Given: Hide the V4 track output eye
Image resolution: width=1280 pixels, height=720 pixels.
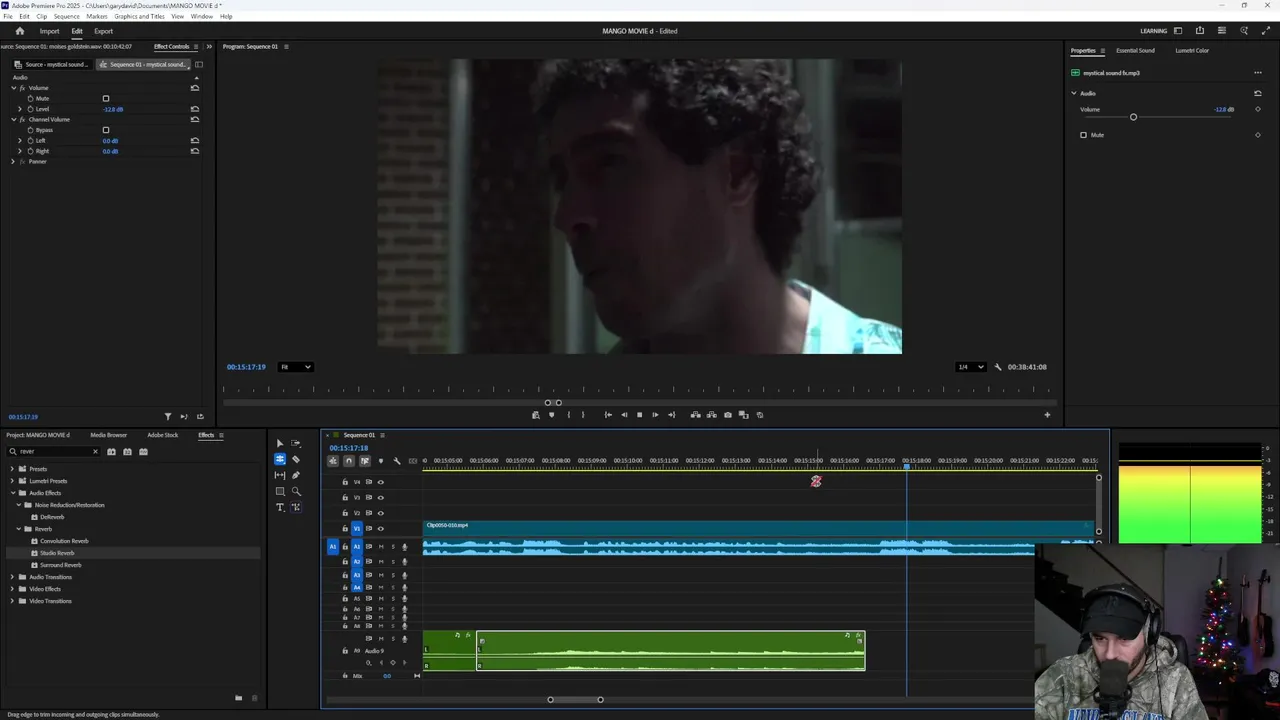Looking at the screenshot, I should 380,482.
